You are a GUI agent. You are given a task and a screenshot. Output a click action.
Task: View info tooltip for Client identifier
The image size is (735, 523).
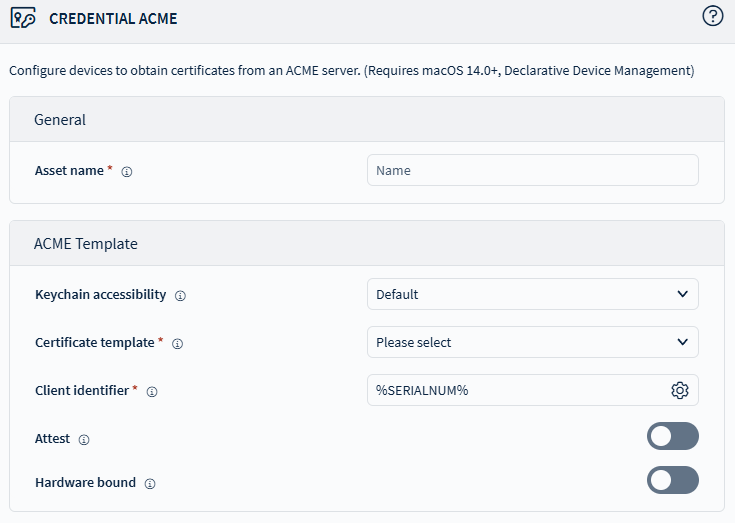point(152,391)
